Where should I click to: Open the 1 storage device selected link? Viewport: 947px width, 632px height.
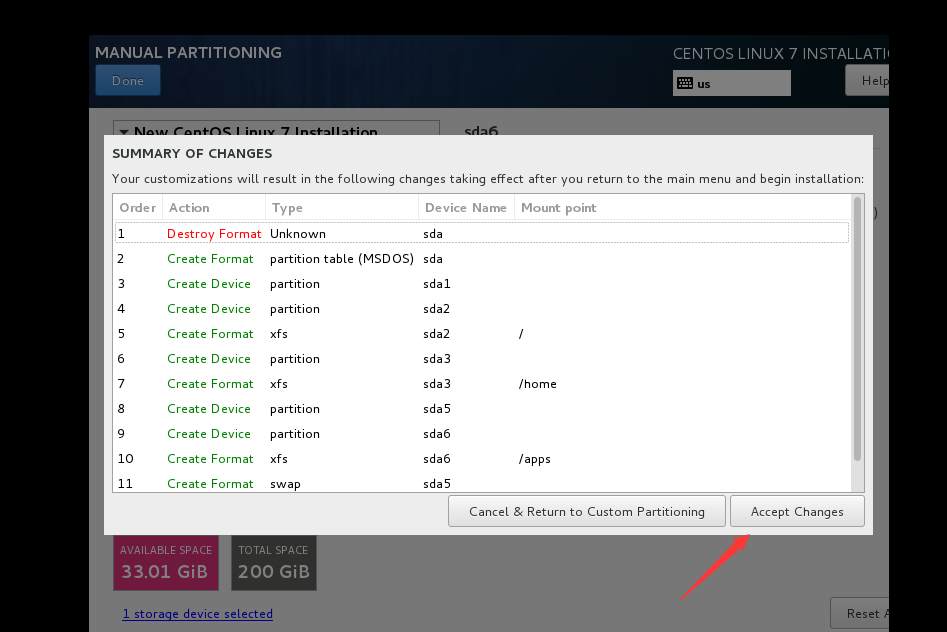(197, 614)
